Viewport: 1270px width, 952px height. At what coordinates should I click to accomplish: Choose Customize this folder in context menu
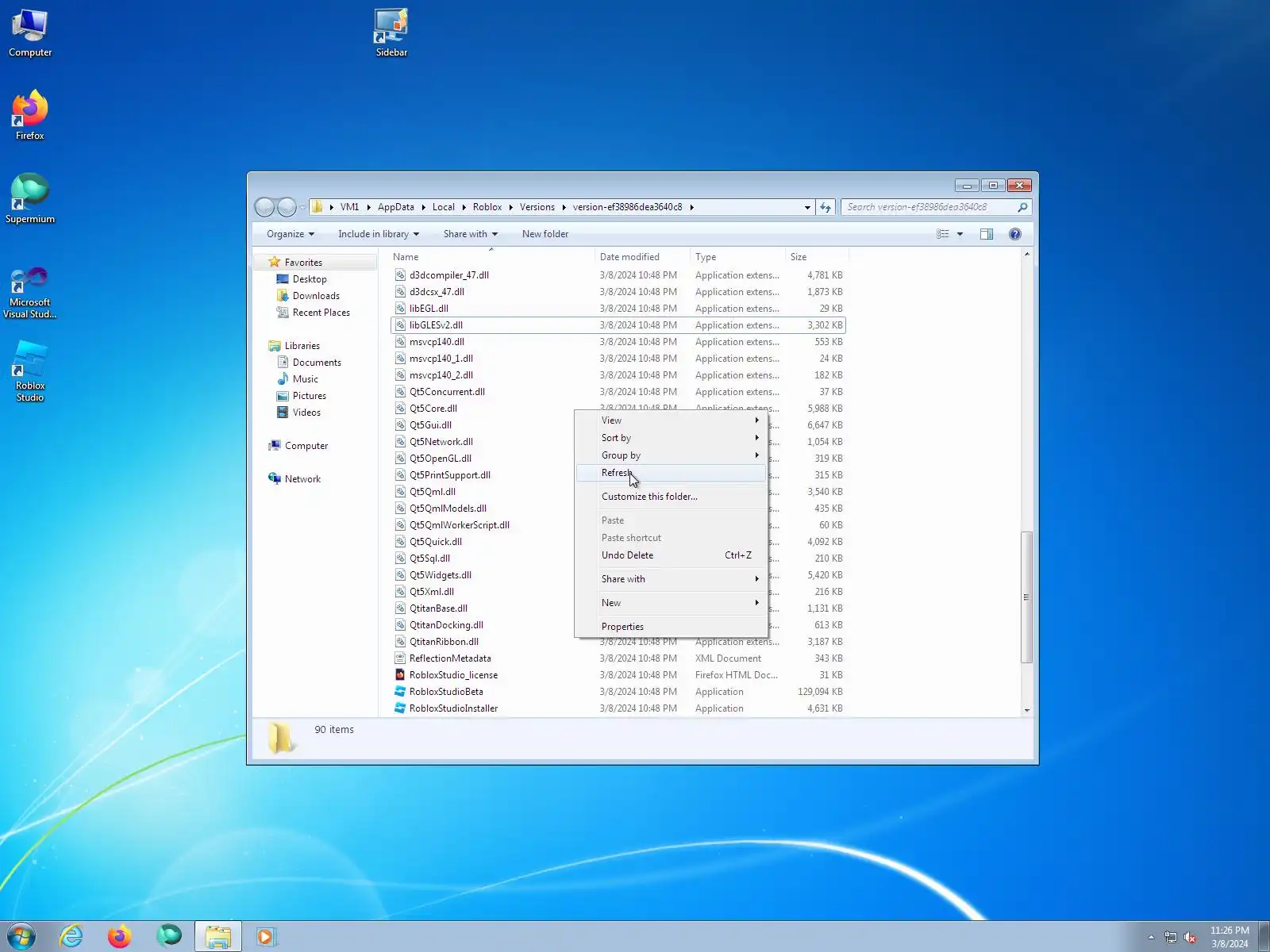click(x=672, y=497)
